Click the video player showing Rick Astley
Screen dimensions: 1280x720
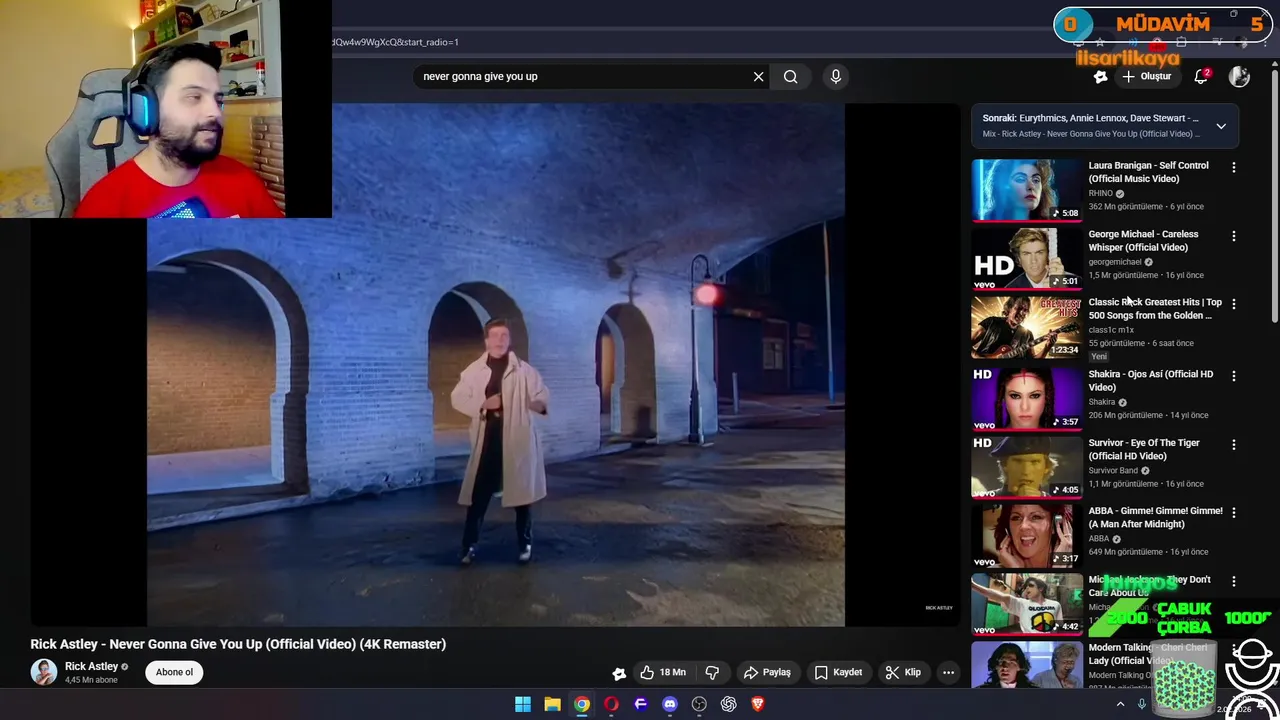coord(496,365)
